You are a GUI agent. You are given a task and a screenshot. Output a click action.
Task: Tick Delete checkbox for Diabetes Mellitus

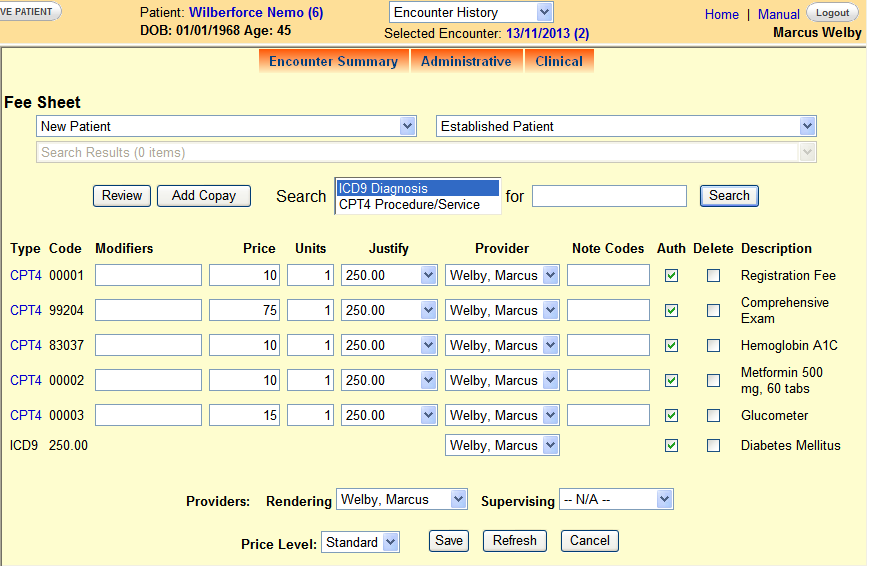click(713, 446)
